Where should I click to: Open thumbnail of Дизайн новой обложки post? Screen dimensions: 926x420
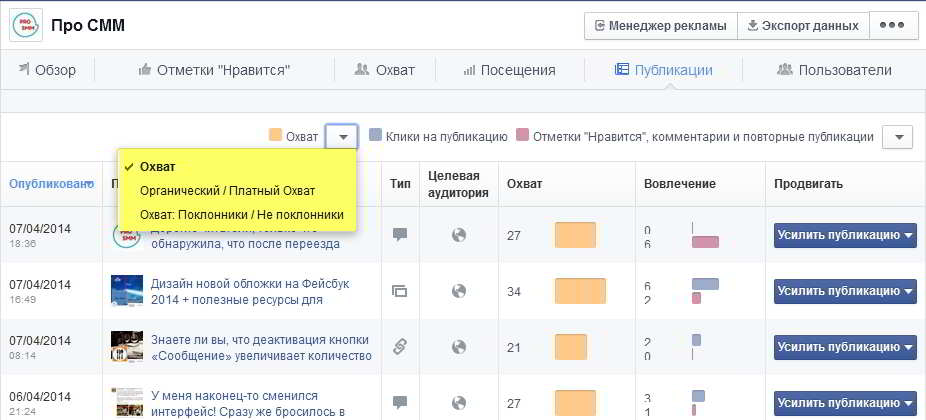pyautogui.click(x=127, y=291)
